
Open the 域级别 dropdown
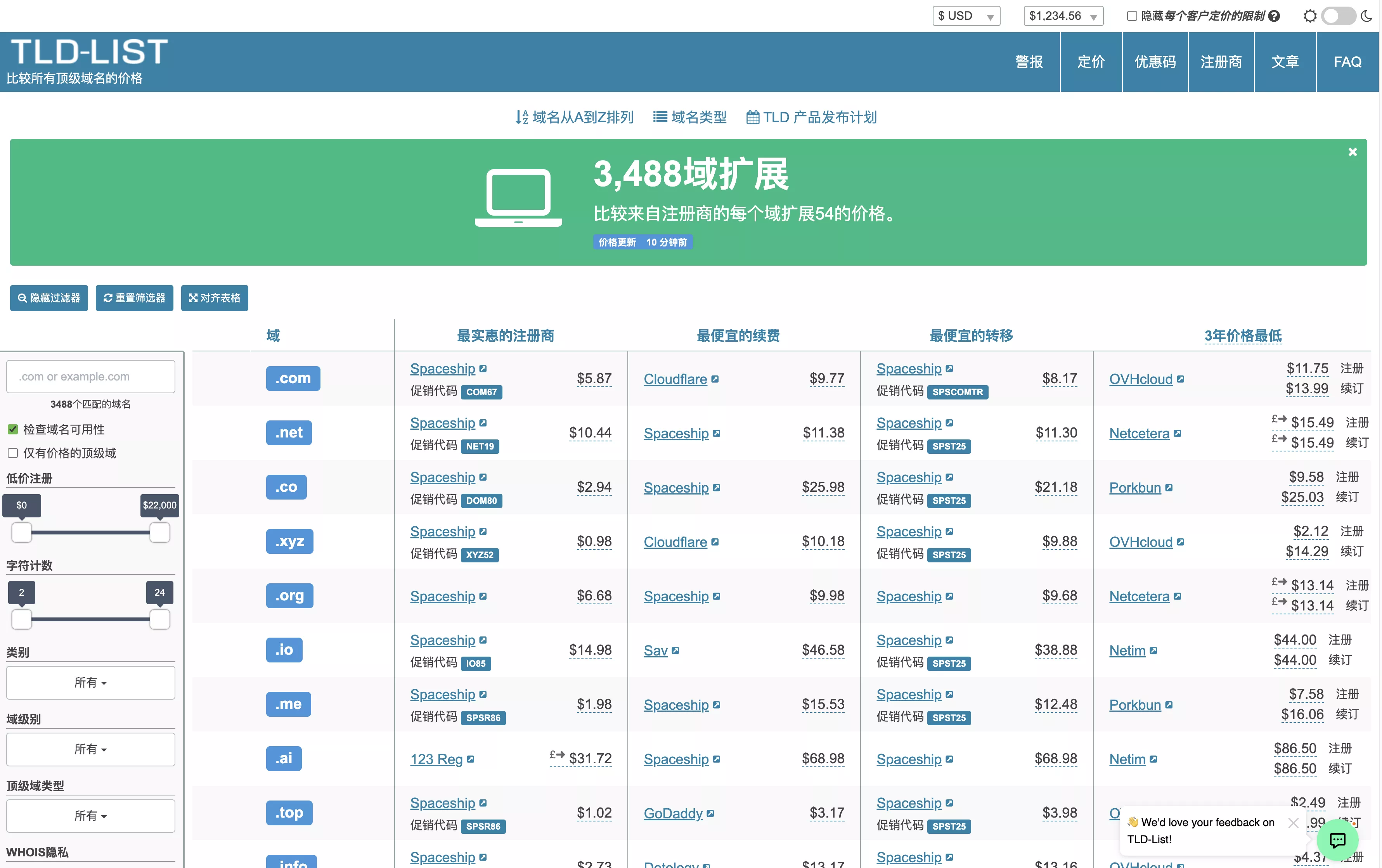tap(90, 749)
